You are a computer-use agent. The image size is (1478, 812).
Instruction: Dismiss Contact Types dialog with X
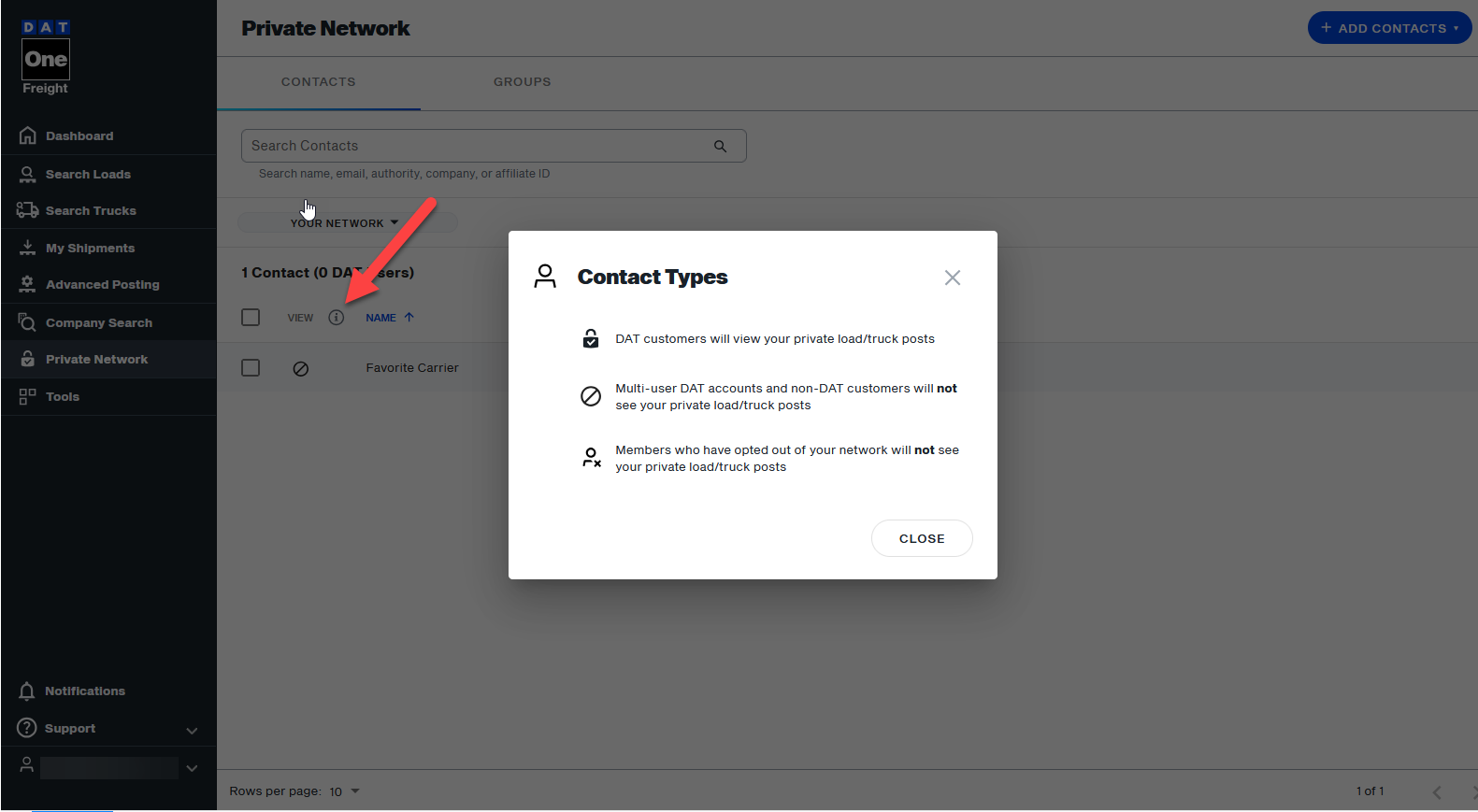coord(952,278)
